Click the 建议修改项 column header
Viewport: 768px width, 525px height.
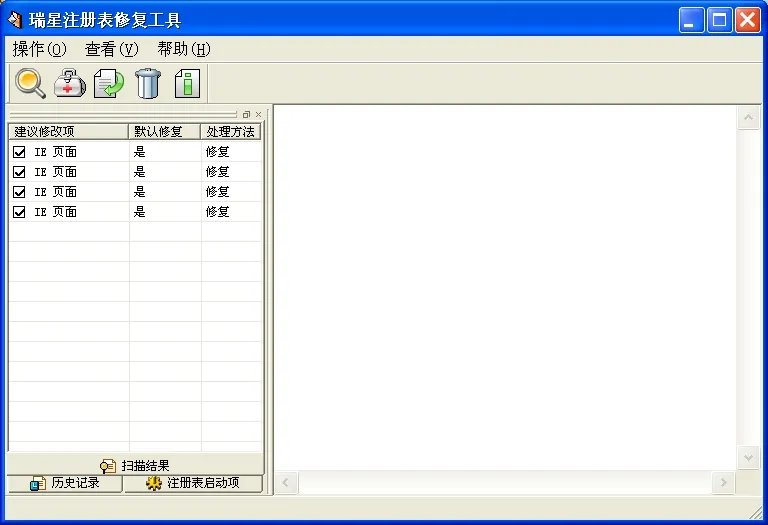coord(69,132)
